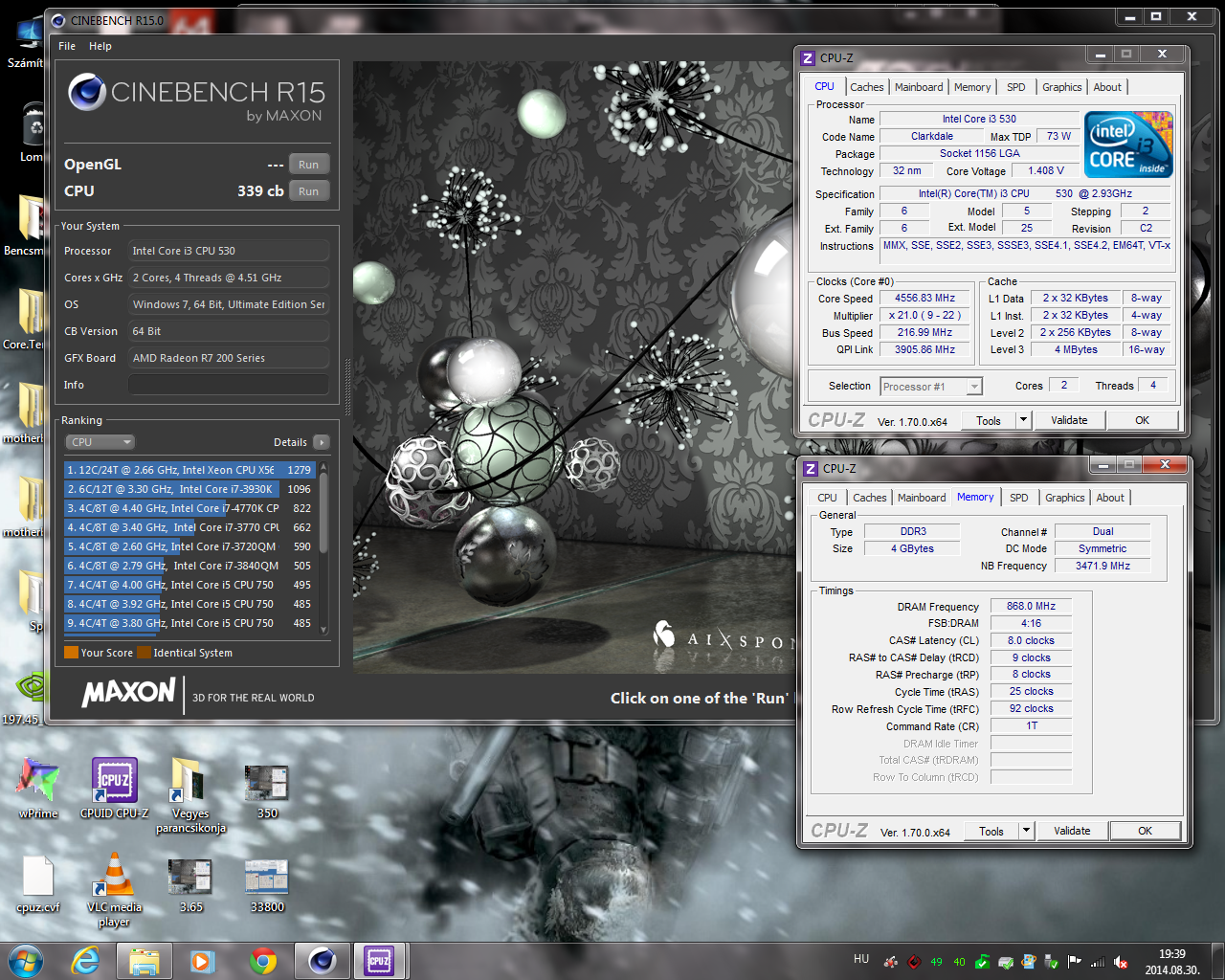This screenshot has height=980, width=1225.
Task: Switch to the Mainboard tab in upper CPU-Z
Action: 919,87
